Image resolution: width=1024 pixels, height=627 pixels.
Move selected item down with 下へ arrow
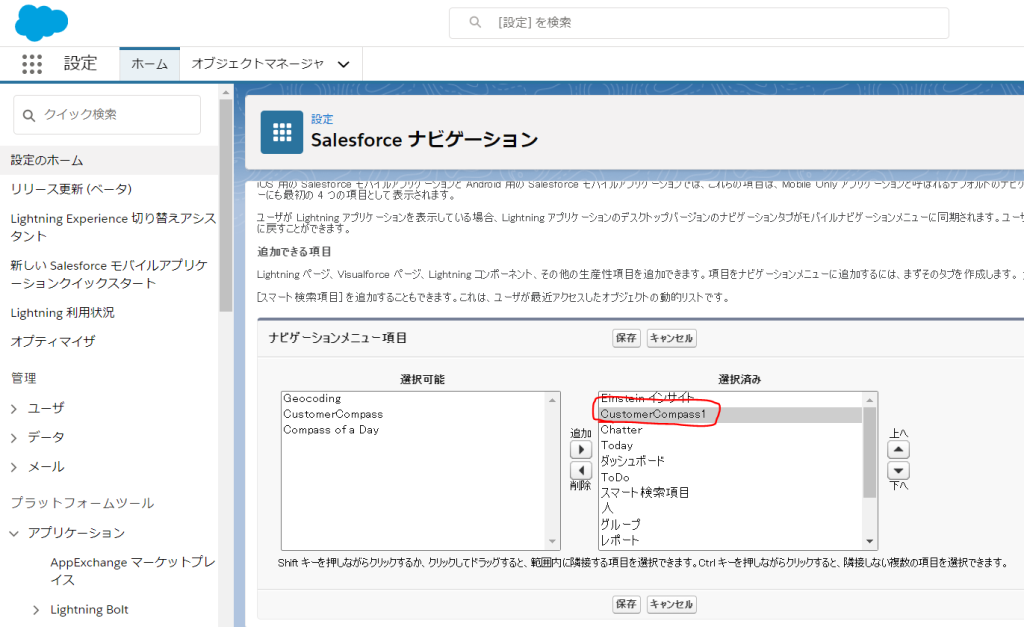[x=899, y=470]
